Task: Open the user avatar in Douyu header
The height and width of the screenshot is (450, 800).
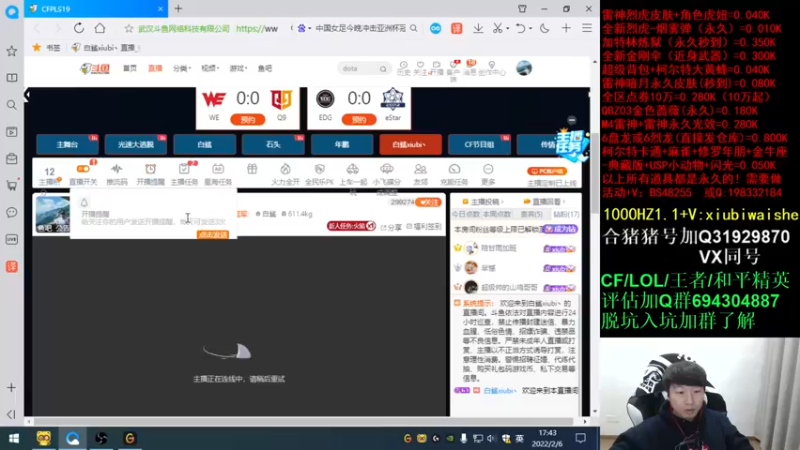Action: [523, 68]
